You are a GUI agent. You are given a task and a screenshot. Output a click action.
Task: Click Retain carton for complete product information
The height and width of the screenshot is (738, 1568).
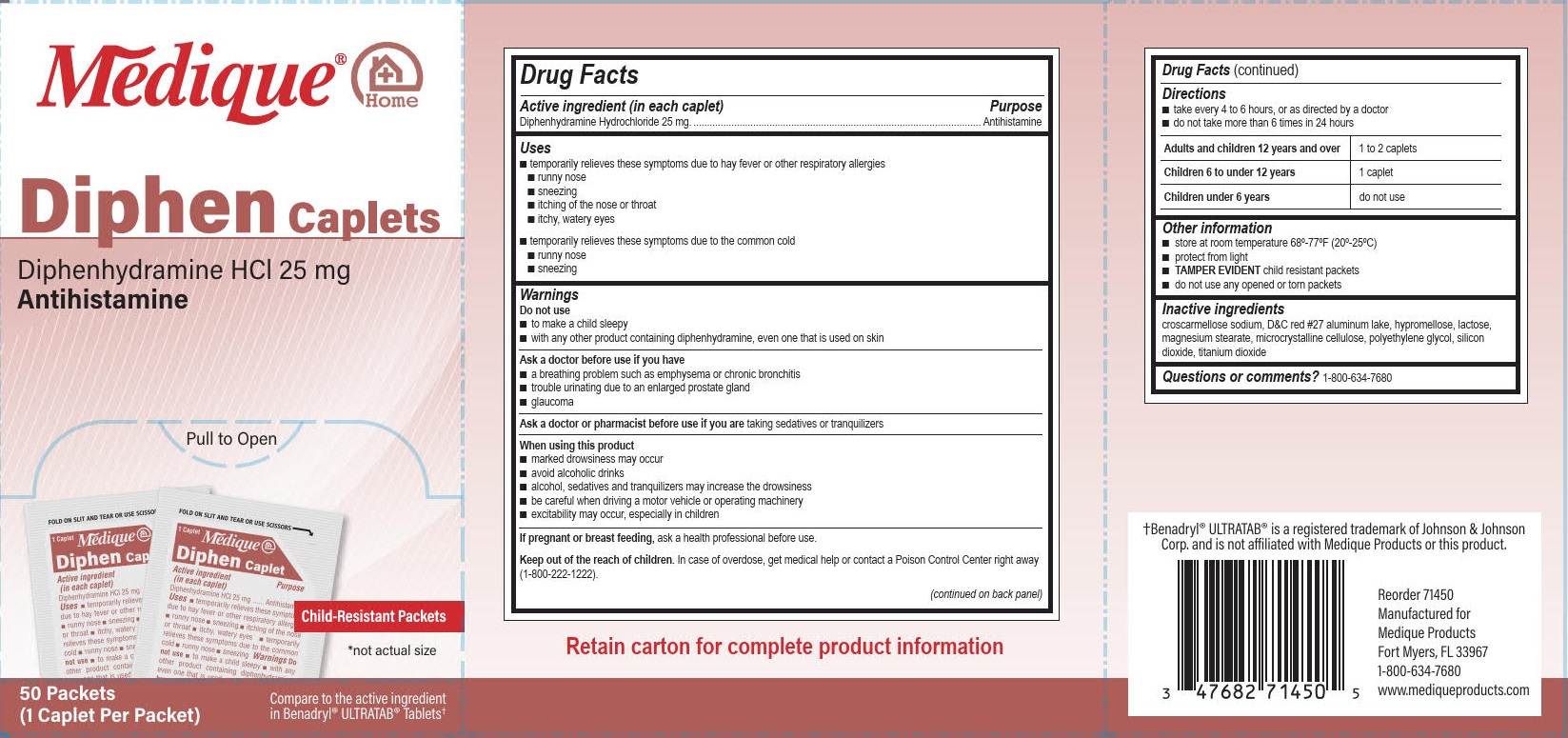(x=784, y=648)
